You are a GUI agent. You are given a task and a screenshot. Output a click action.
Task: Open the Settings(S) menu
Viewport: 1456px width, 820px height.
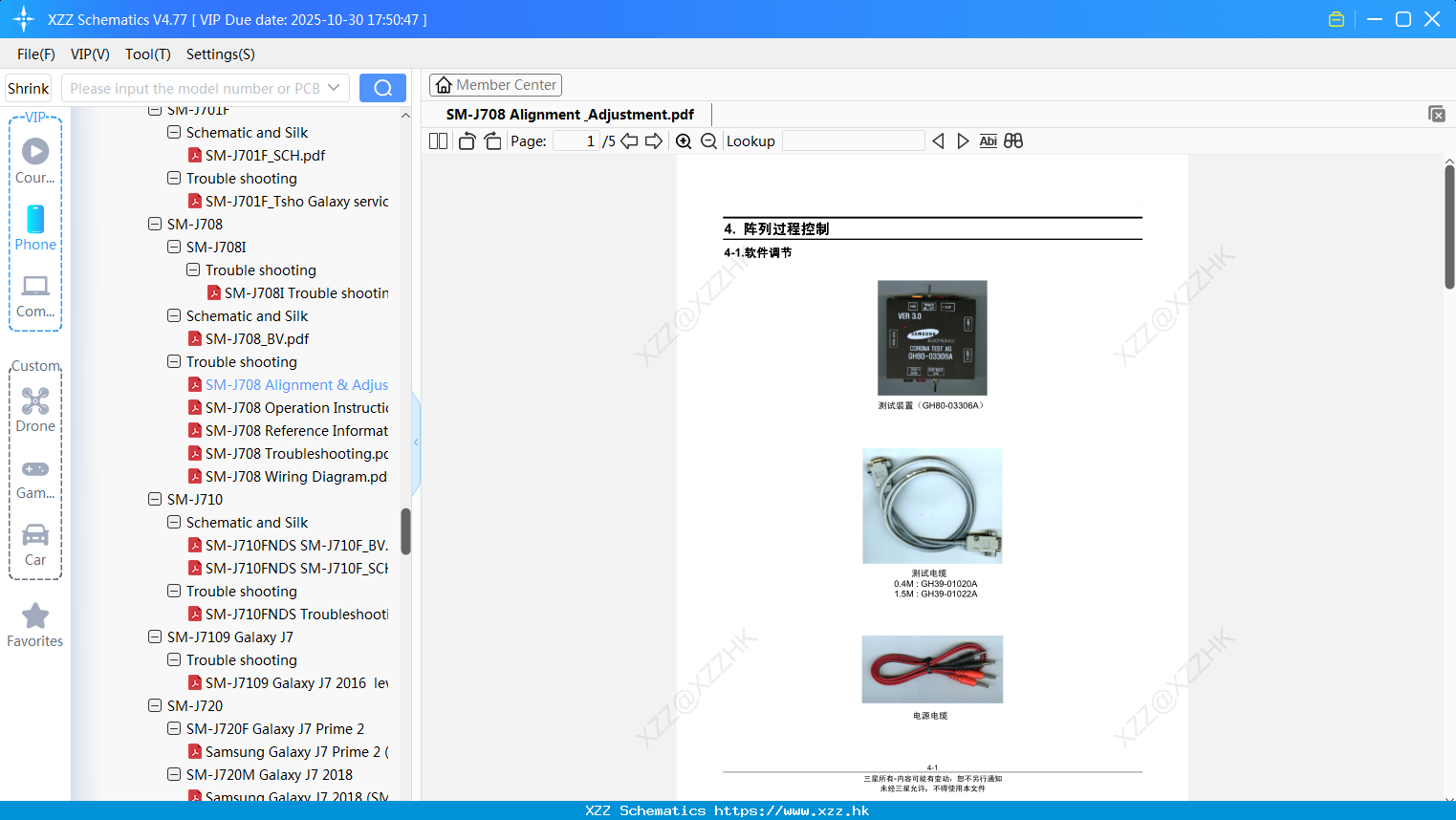(x=221, y=54)
